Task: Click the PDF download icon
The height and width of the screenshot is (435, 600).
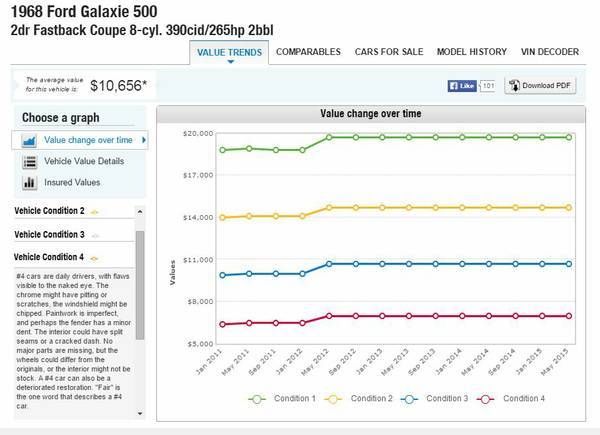Action: click(x=514, y=86)
